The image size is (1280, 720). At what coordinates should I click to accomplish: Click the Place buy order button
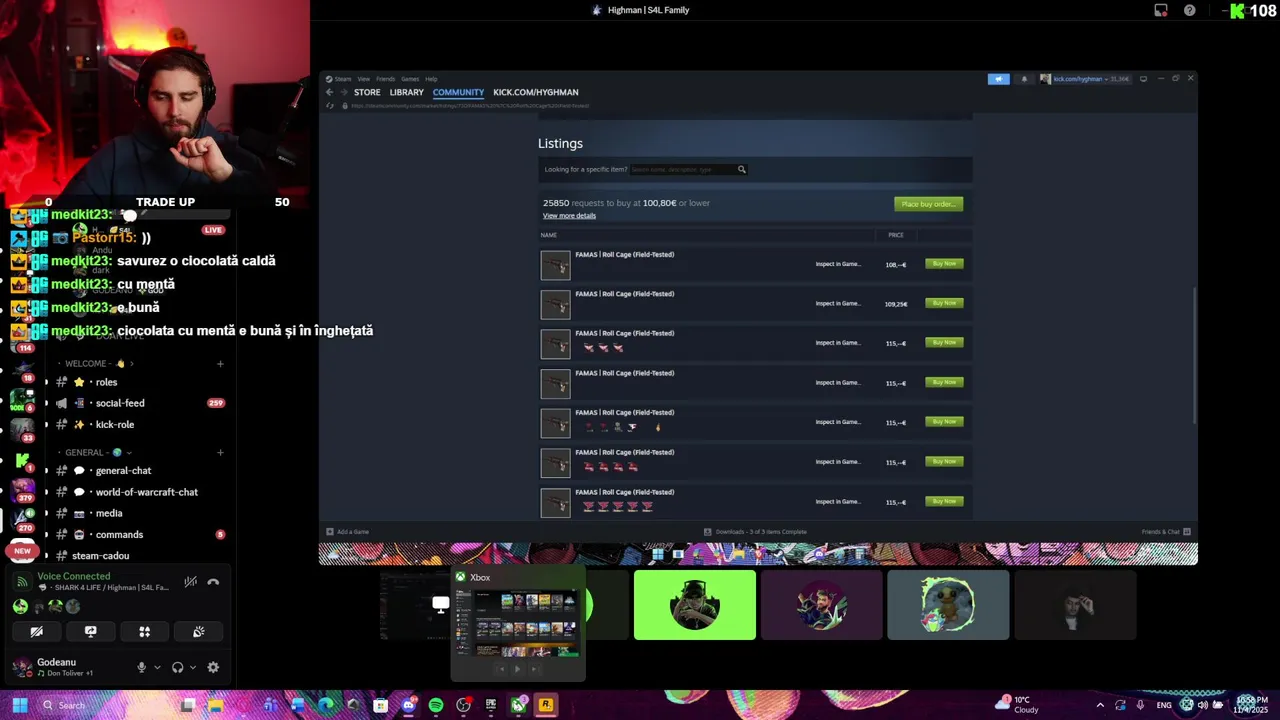(929, 204)
